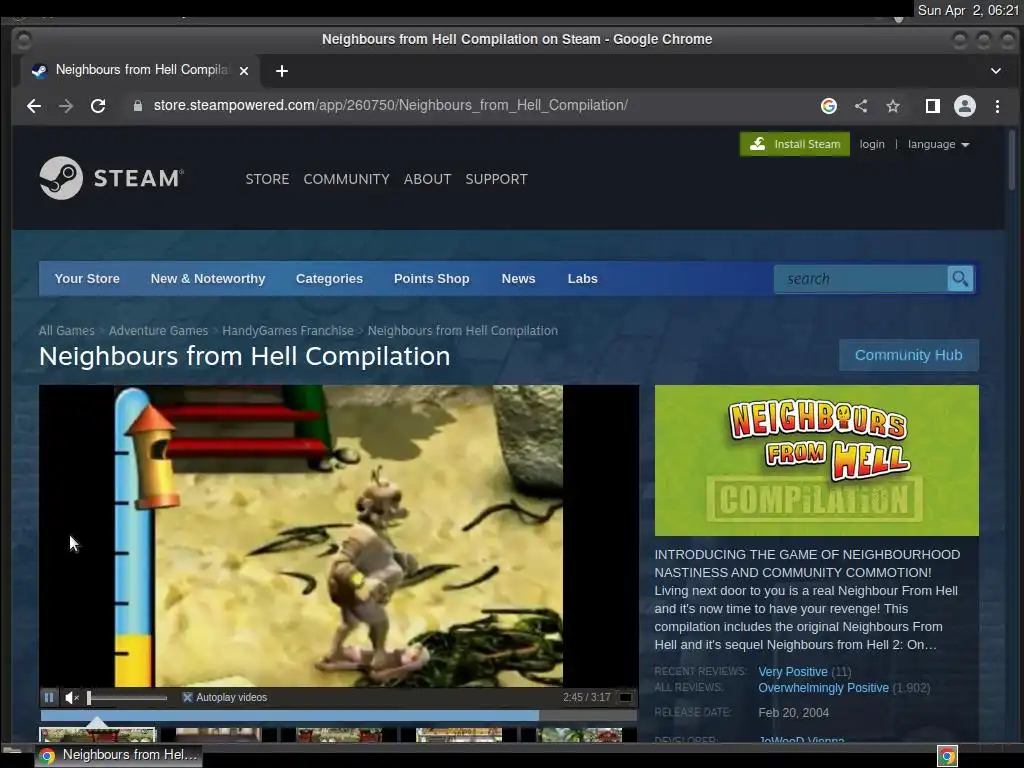Click the trailer video frame
1024x768 pixels.
(338, 536)
